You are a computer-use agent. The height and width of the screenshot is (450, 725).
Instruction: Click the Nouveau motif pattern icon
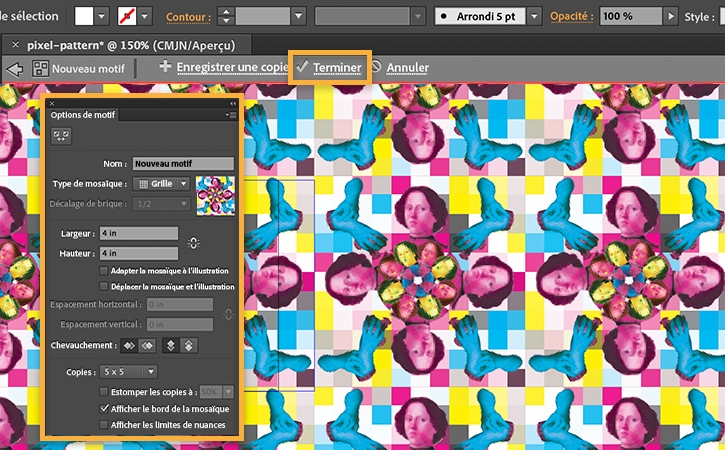click(40, 68)
